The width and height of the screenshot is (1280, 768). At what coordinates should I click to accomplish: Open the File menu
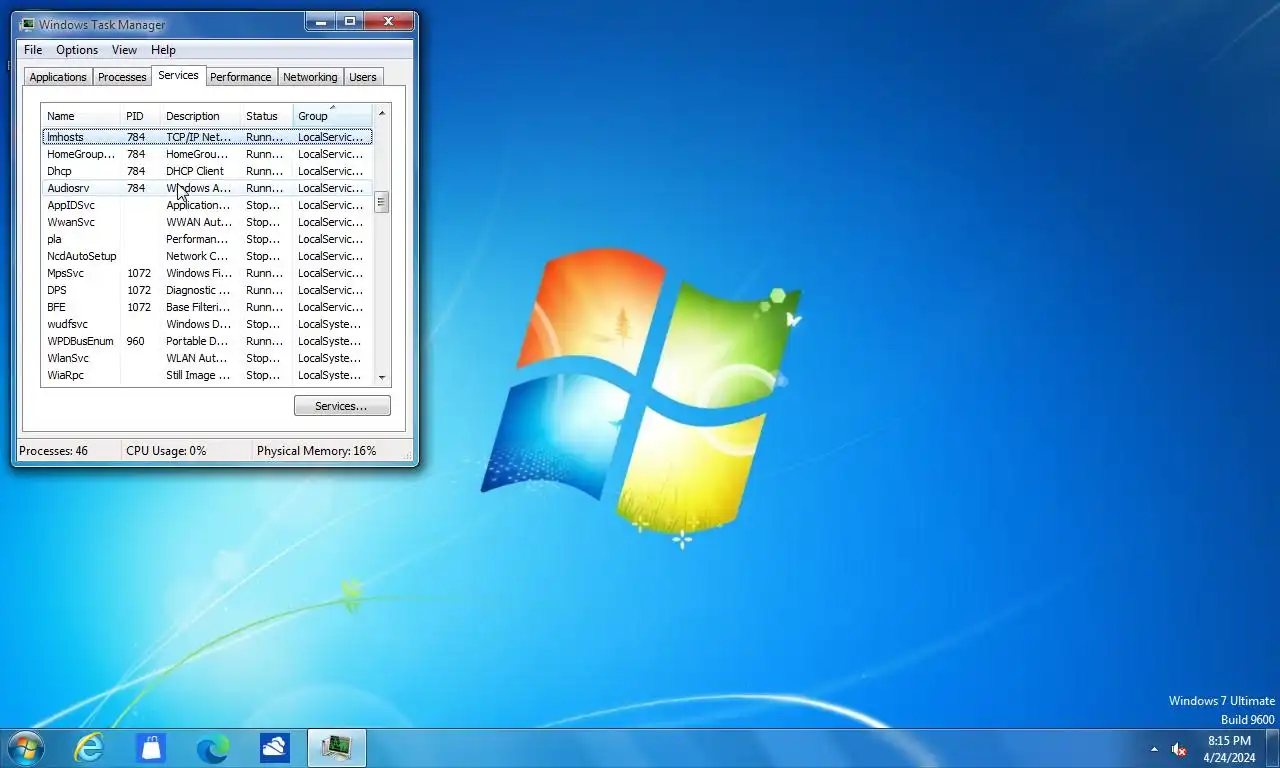coord(33,50)
